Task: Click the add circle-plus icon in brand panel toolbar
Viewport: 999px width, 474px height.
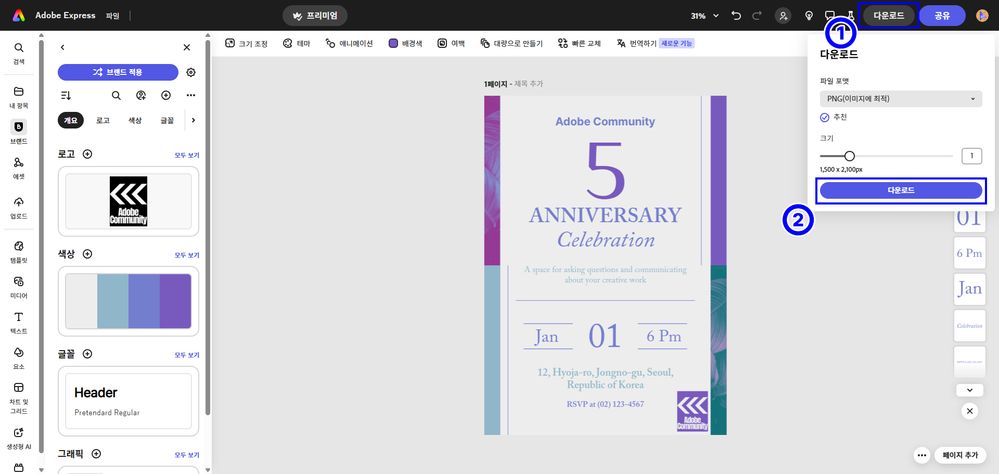Action: 166,96
